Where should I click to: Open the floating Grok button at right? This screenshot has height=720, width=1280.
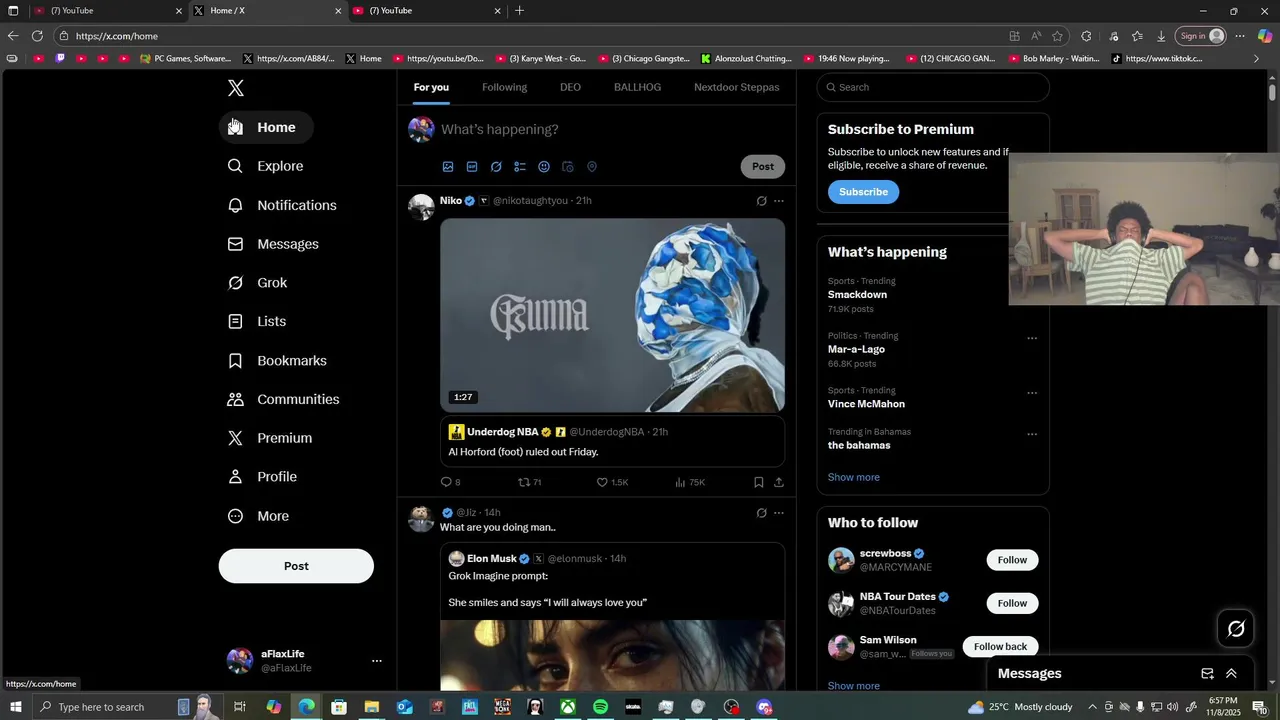coord(1236,629)
